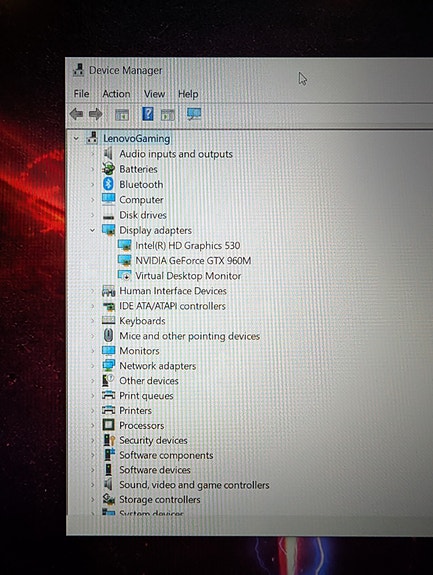Click the Batteries category icon
The width and height of the screenshot is (433, 575).
(x=109, y=169)
